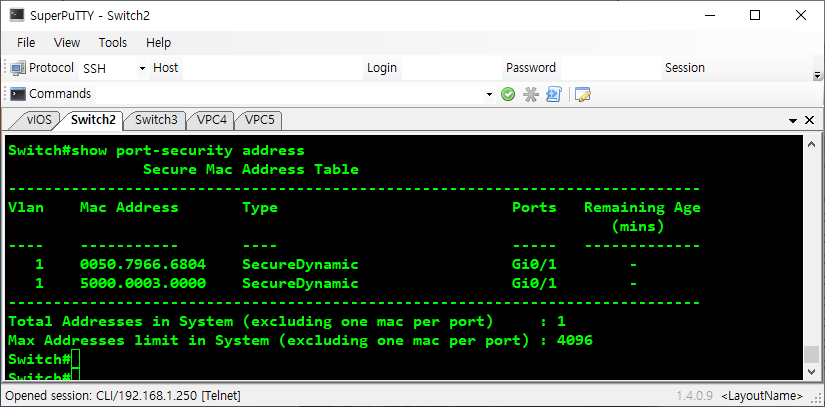The height and width of the screenshot is (407, 825).
Task: Open the View menu
Action: (x=67, y=43)
